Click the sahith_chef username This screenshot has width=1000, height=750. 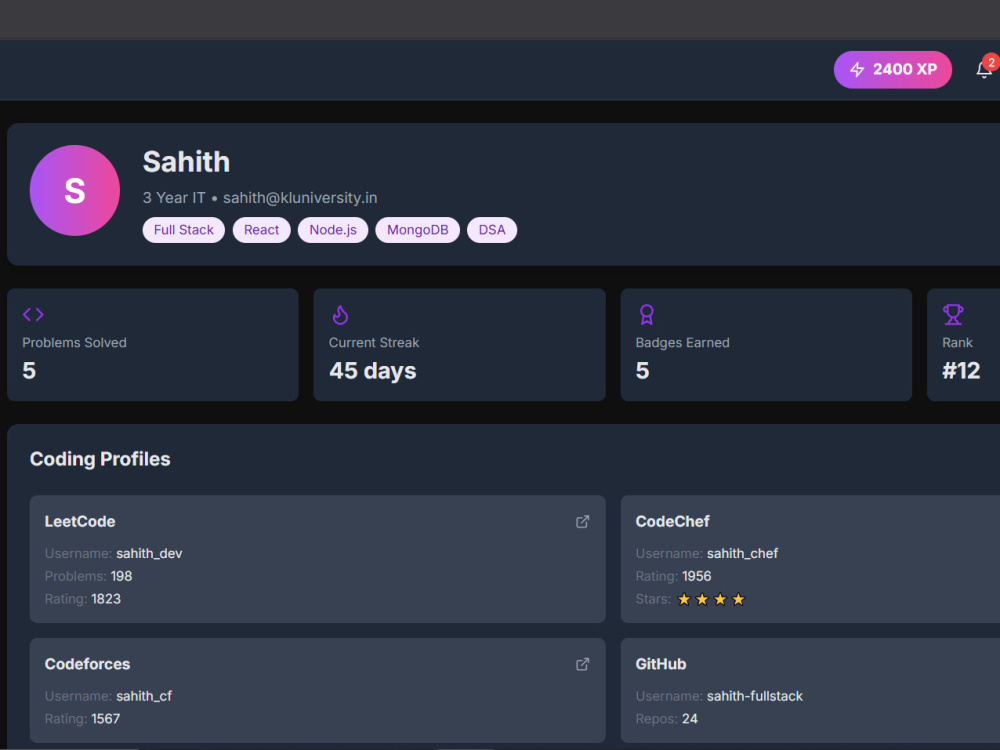[x=742, y=554]
